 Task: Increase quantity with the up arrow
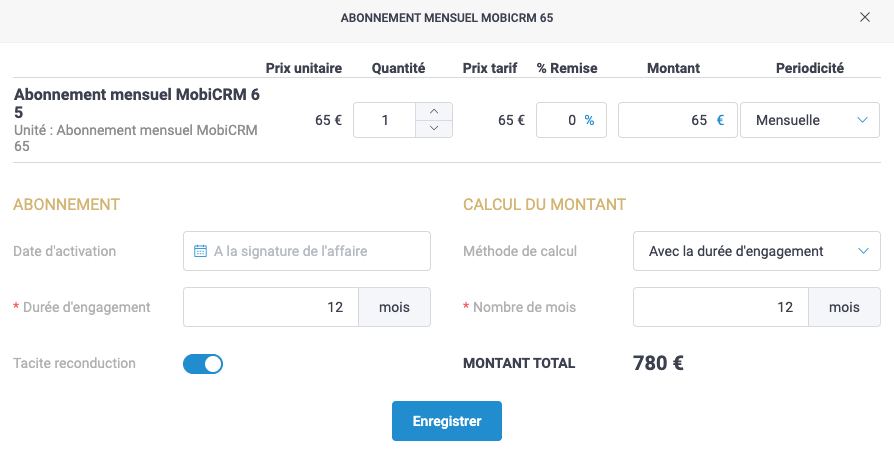pos(433,111)
